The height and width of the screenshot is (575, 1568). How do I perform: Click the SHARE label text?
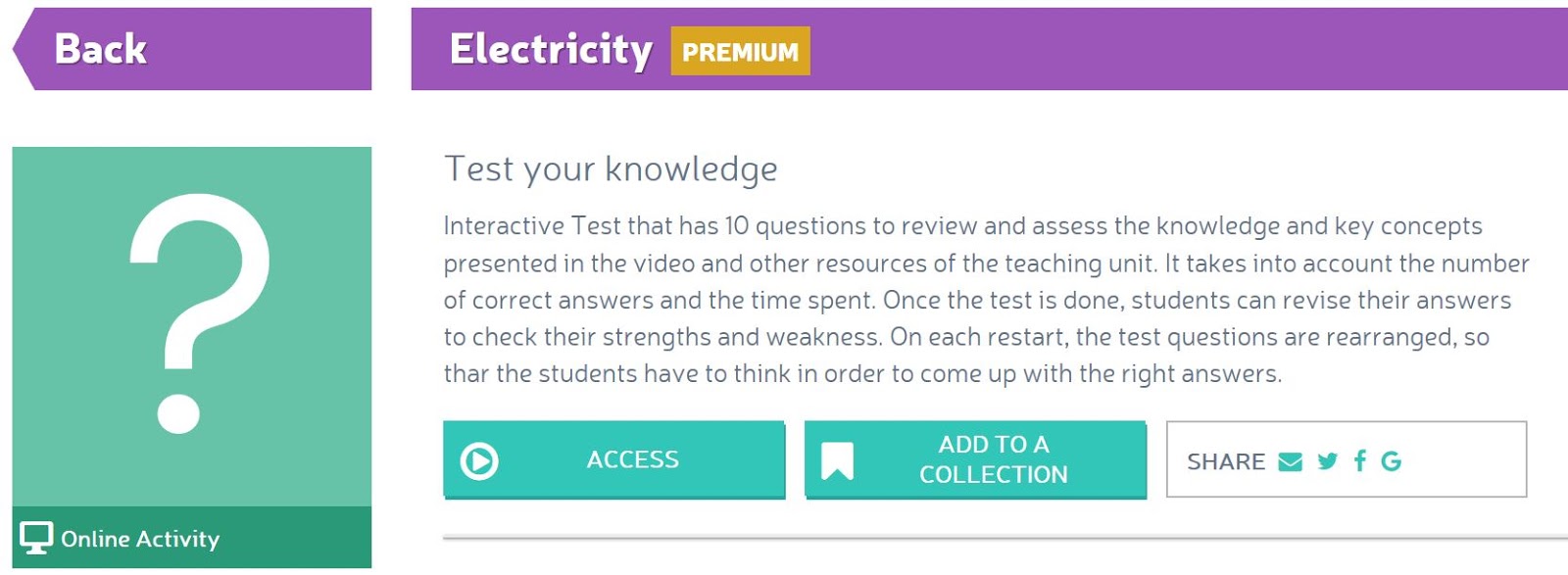tap(1226, 461)
